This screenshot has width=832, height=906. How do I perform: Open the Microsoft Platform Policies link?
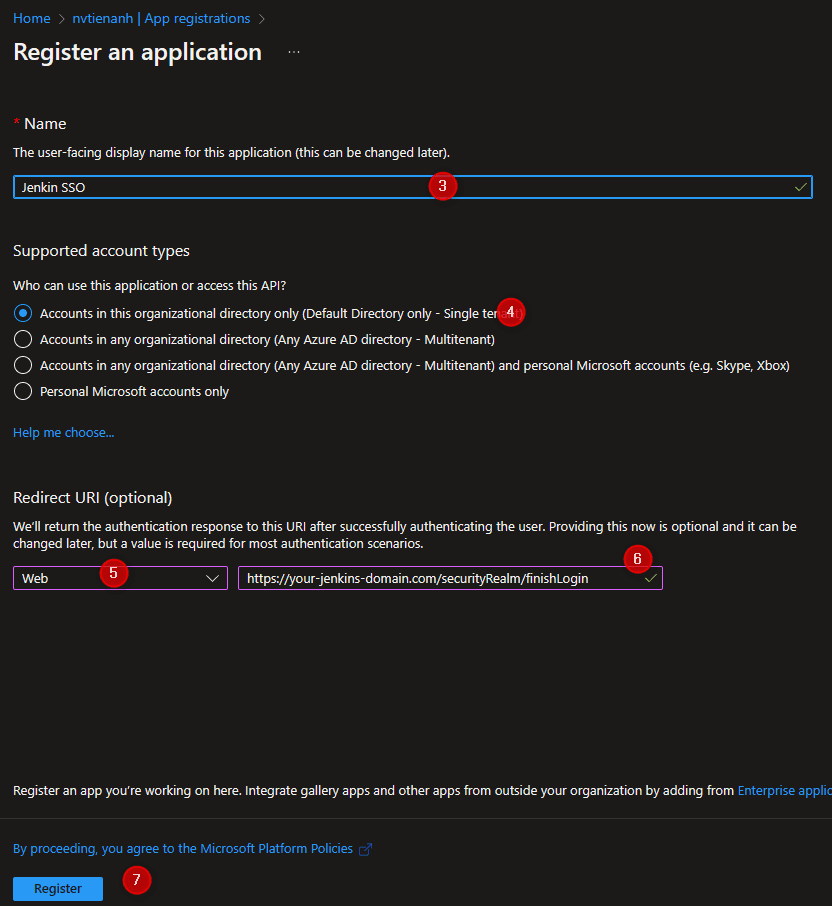[x=183, y=848]
